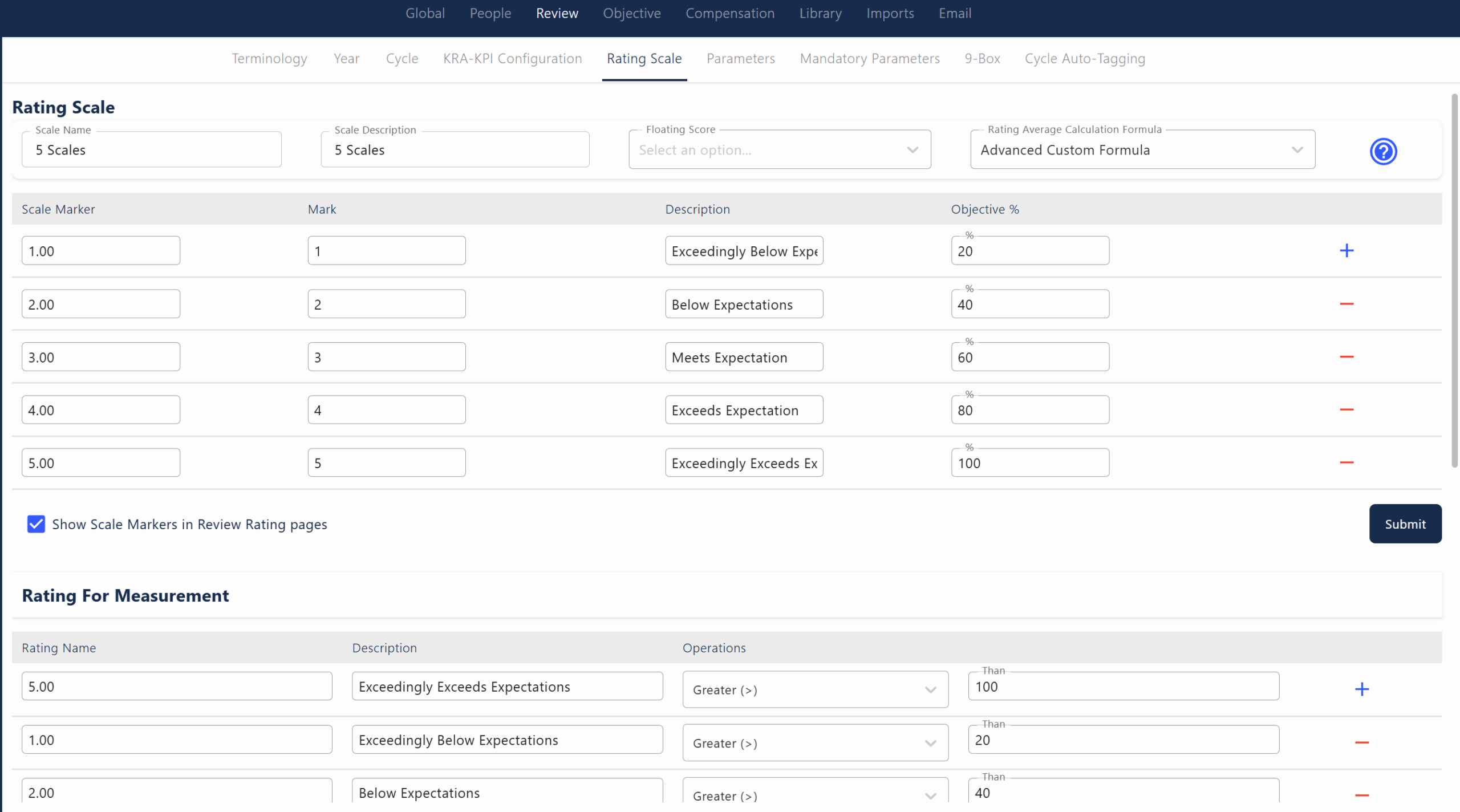Toggle Show Scale Markers in Review Rating pages
Image resolution: width=1460 pixels, height=812 pixels.
click(36, 524)
